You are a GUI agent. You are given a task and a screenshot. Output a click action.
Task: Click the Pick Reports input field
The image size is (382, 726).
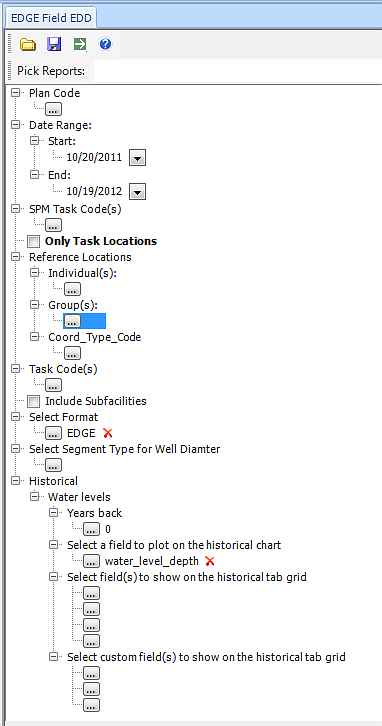pos(238,71)
